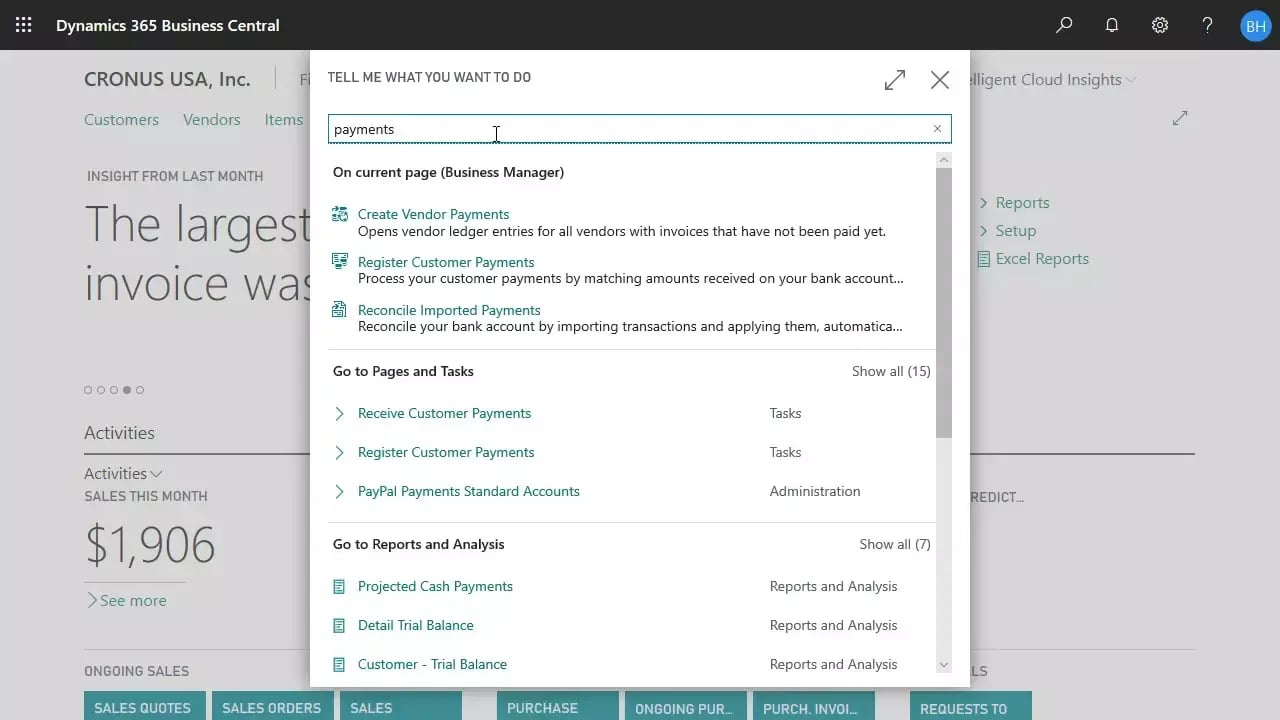Select the first headline carousel dot
The image size is (1280, 720).
coord(88,390)
